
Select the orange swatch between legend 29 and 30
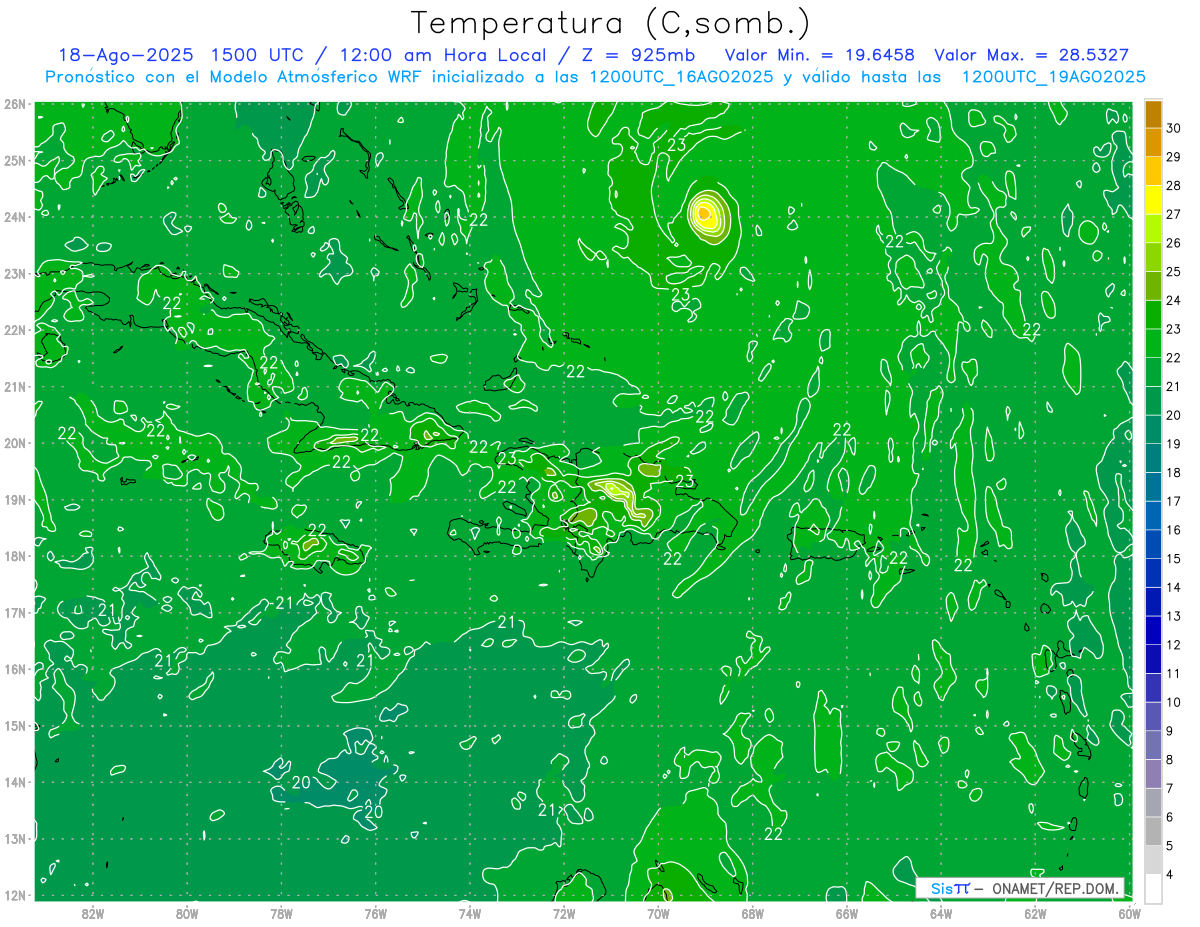(1154, 142)
